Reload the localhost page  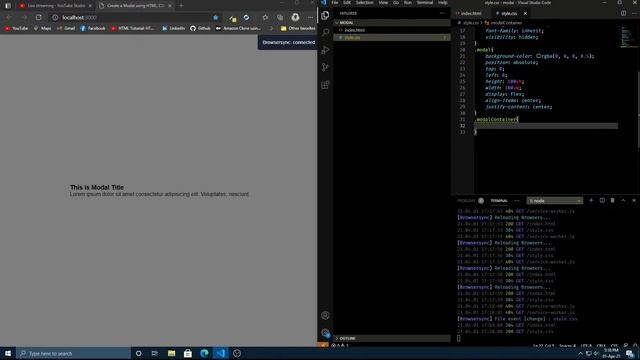[39, 18]
